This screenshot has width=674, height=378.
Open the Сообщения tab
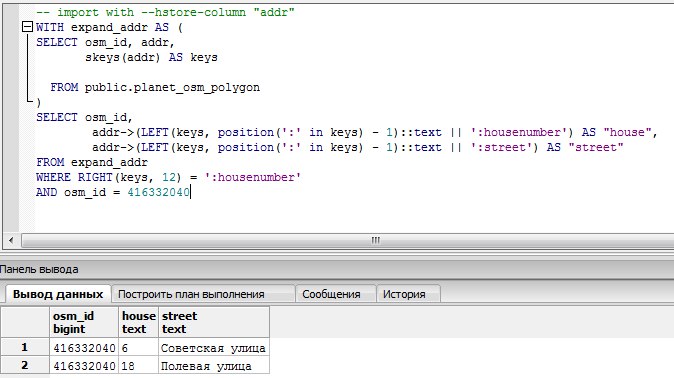336,294
